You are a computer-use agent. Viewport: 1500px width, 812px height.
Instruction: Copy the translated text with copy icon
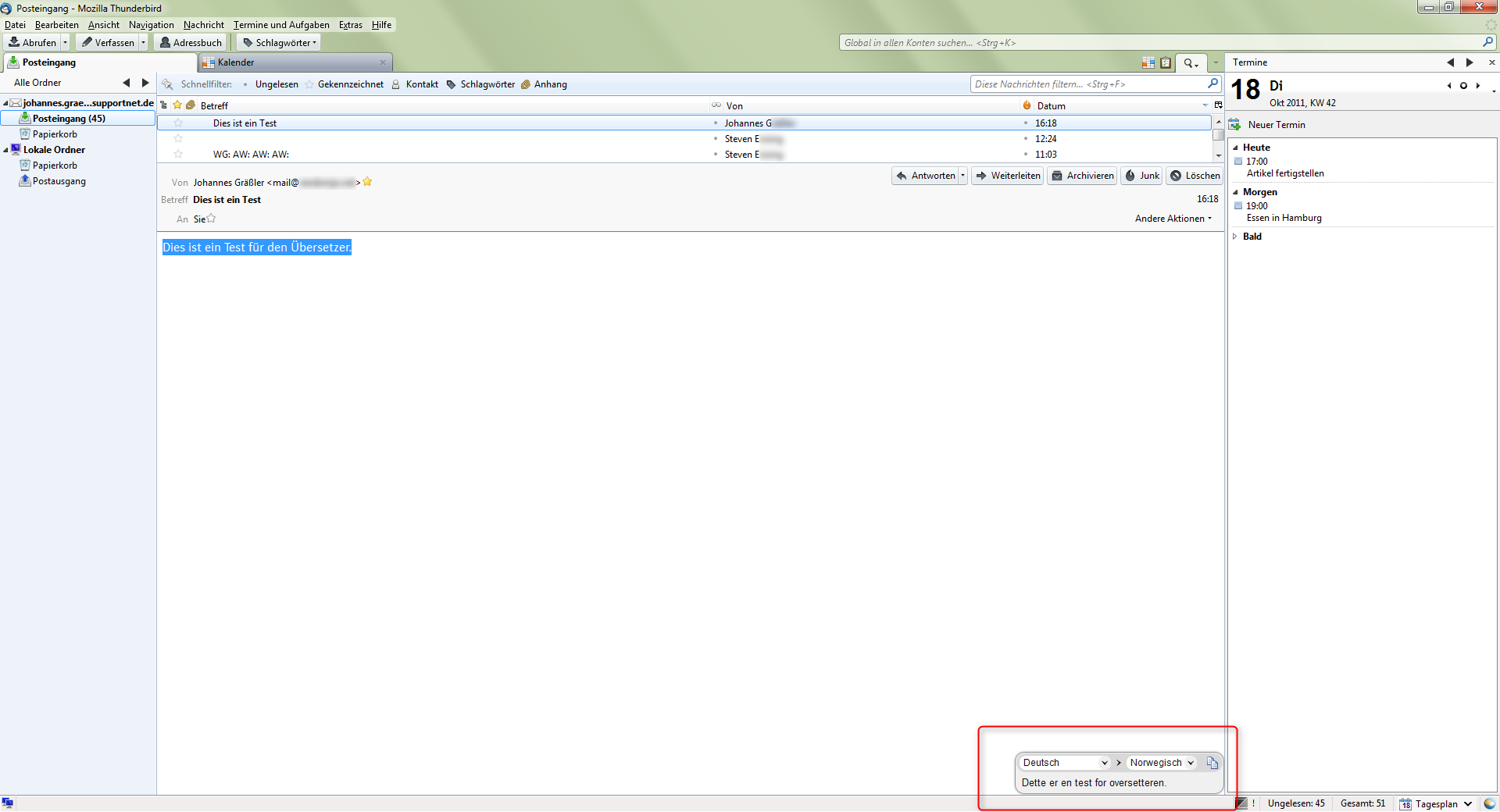click(x=1212, y=763)
